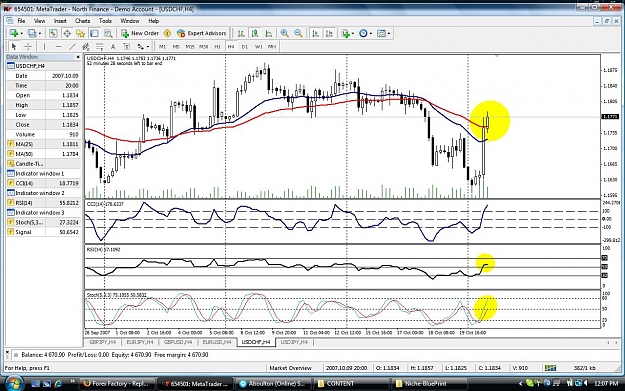Screen dimensions: 625x391
Task: Switch to the GBPJPY,H4 chart tab
Action: (102, 342)
